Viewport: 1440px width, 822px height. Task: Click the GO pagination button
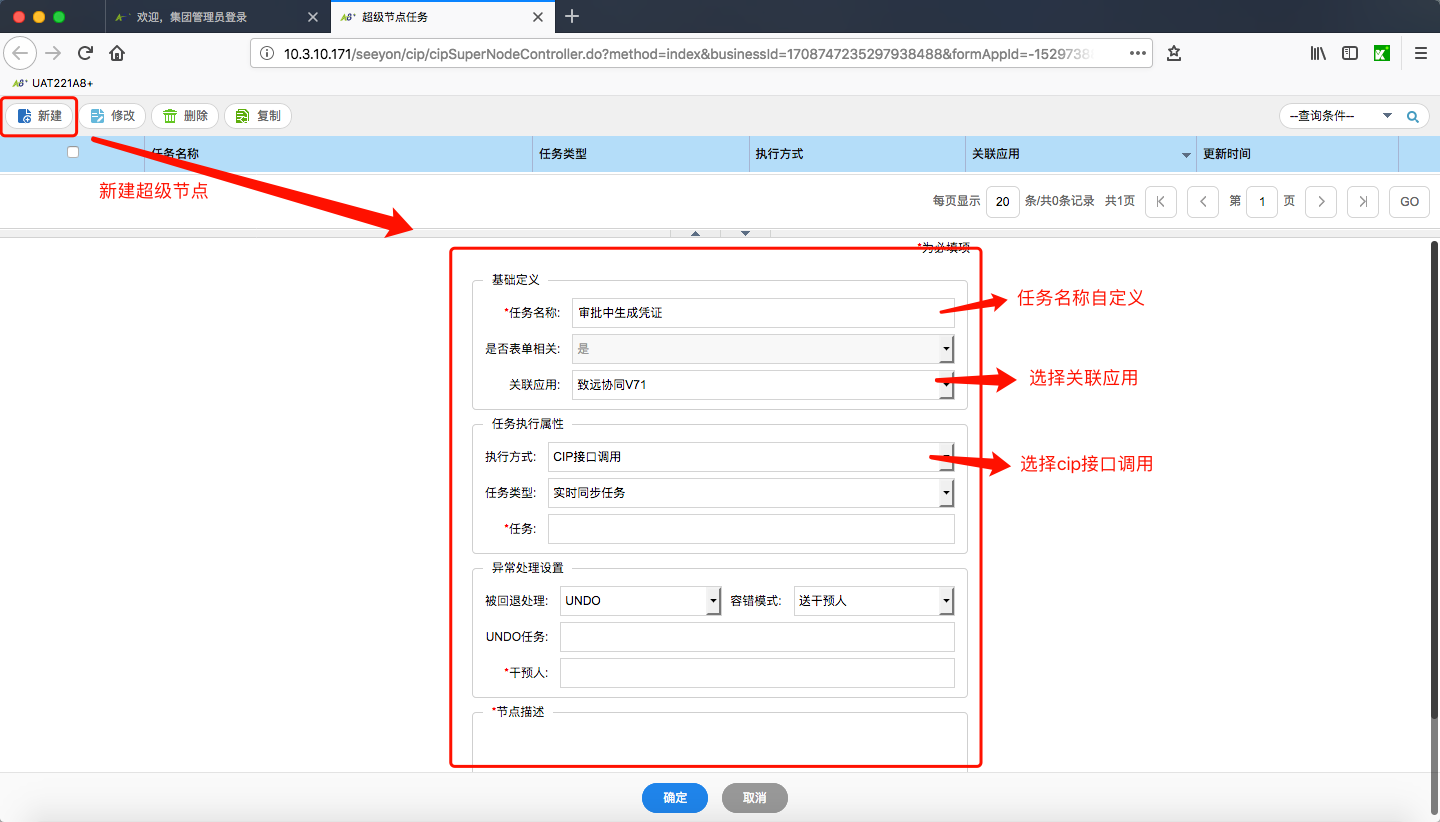pyautogui.click(x=1409, y=201)
